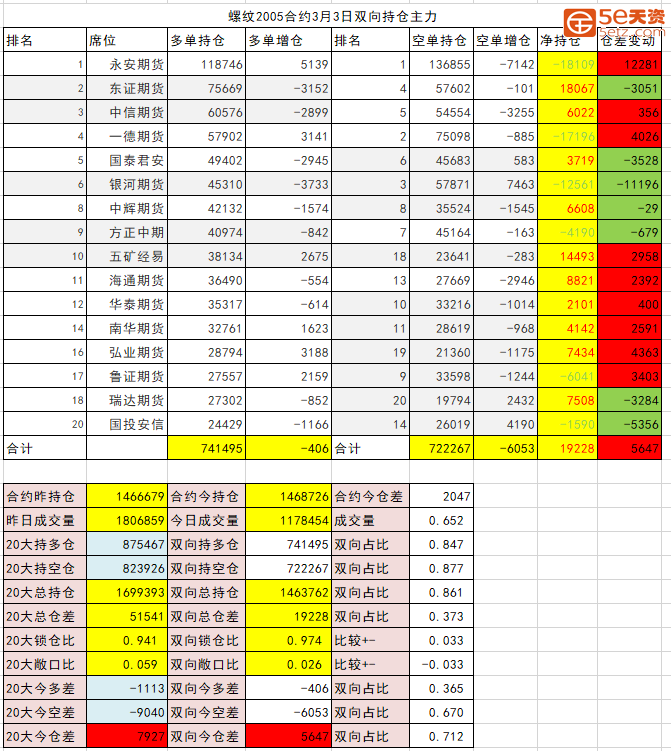The height and width of the screenshot is (751, 671).
Task: Select red position-change cell 12281
Action: 629,64
